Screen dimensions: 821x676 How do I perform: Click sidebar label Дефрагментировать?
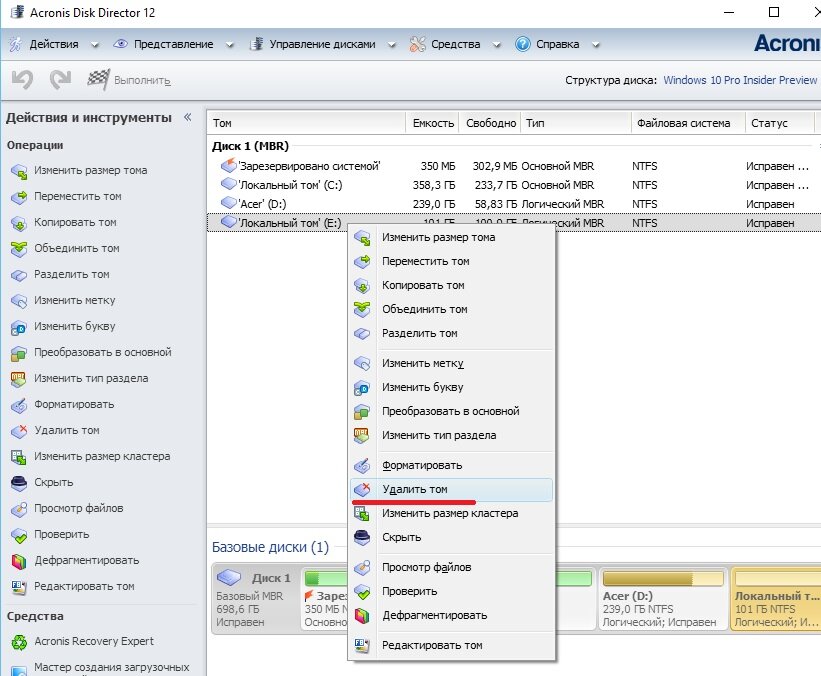(86, 560)
